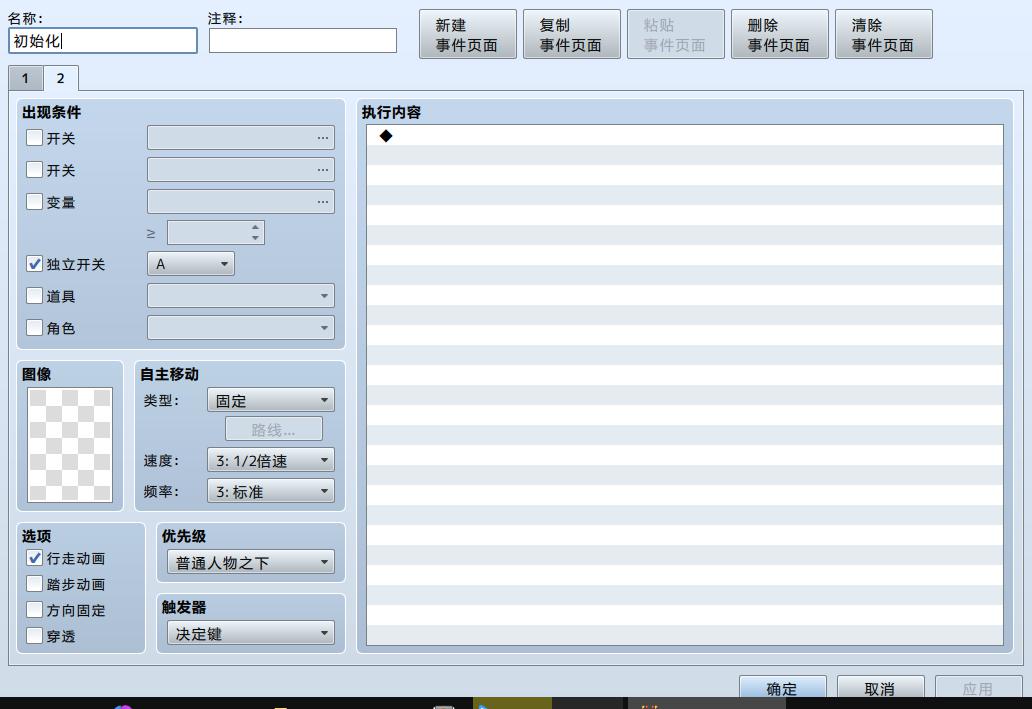The image size is (1032, 709).
Task: Enable the second 开关 condition checkbox
Action: [34, 169]
